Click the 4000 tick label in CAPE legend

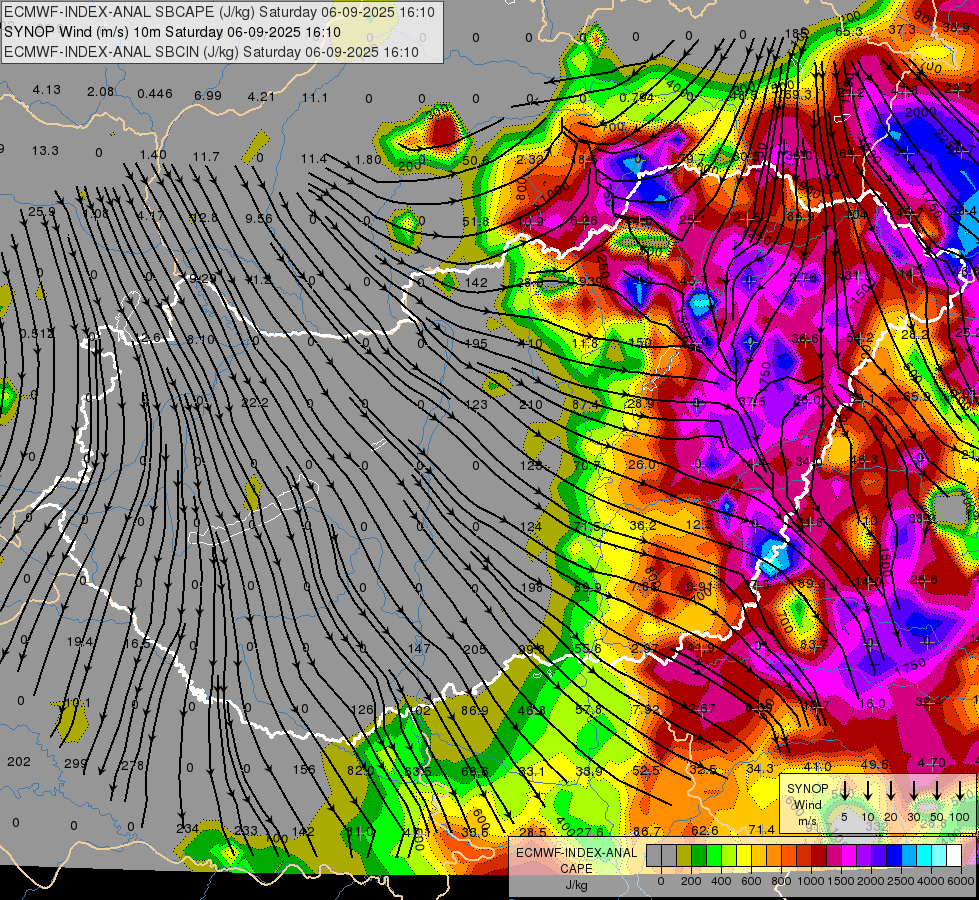(931, 881)
